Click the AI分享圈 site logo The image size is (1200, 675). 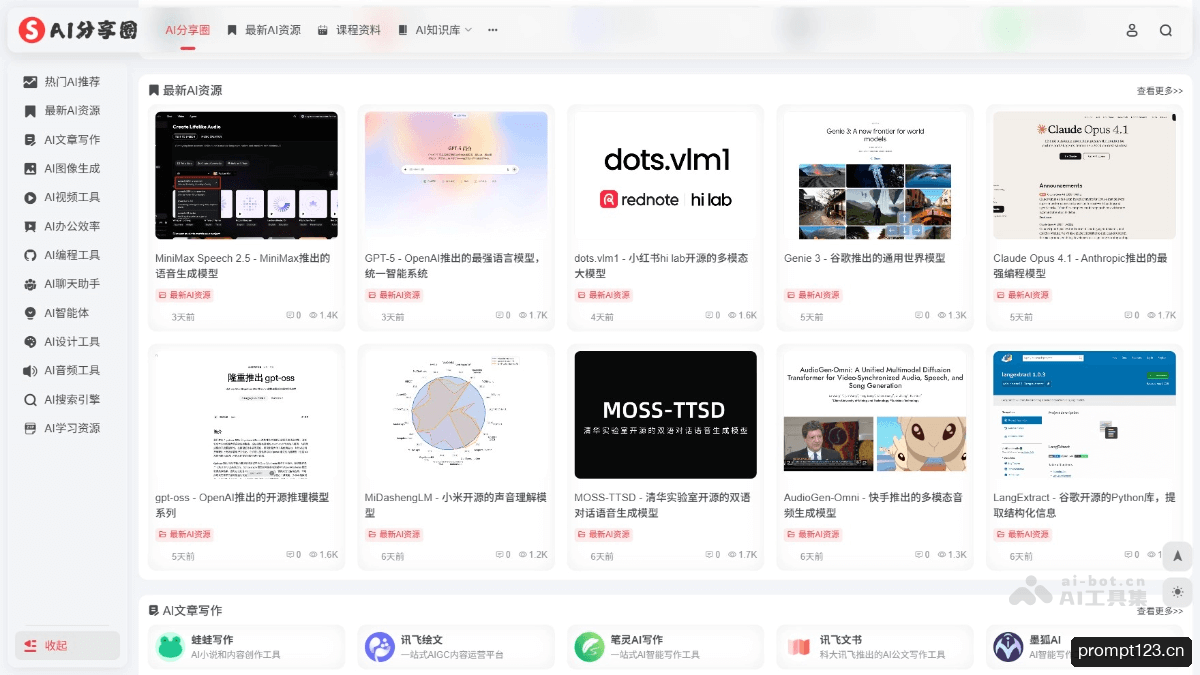(x=78, y=31)
